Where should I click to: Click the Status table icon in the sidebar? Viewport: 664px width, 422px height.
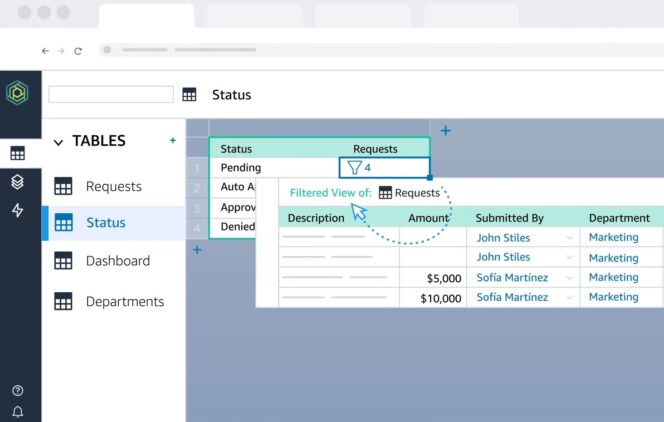pyautogui.click(x=64, y=223)
